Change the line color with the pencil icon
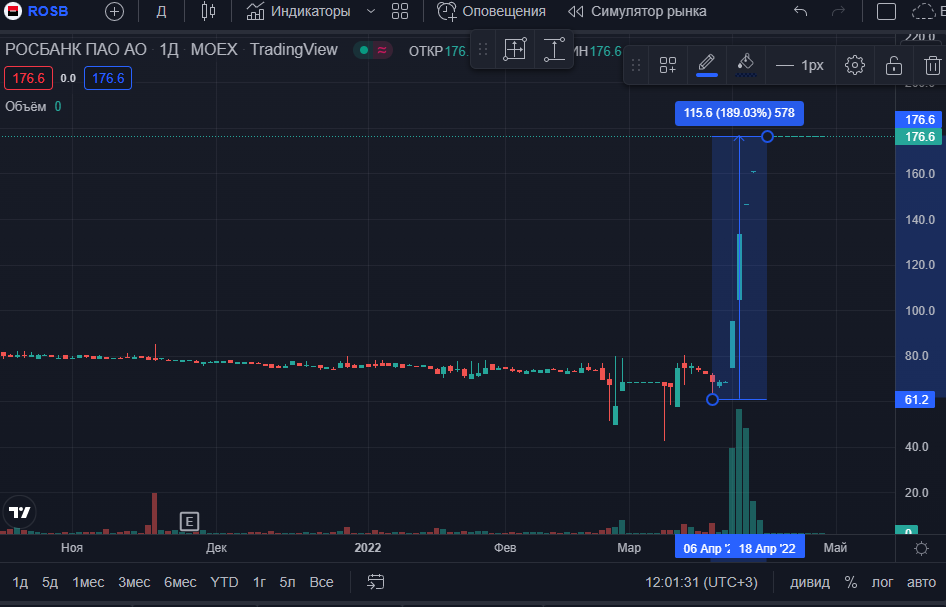This screenshot has height=607, width=946. (x=706, y=65)
